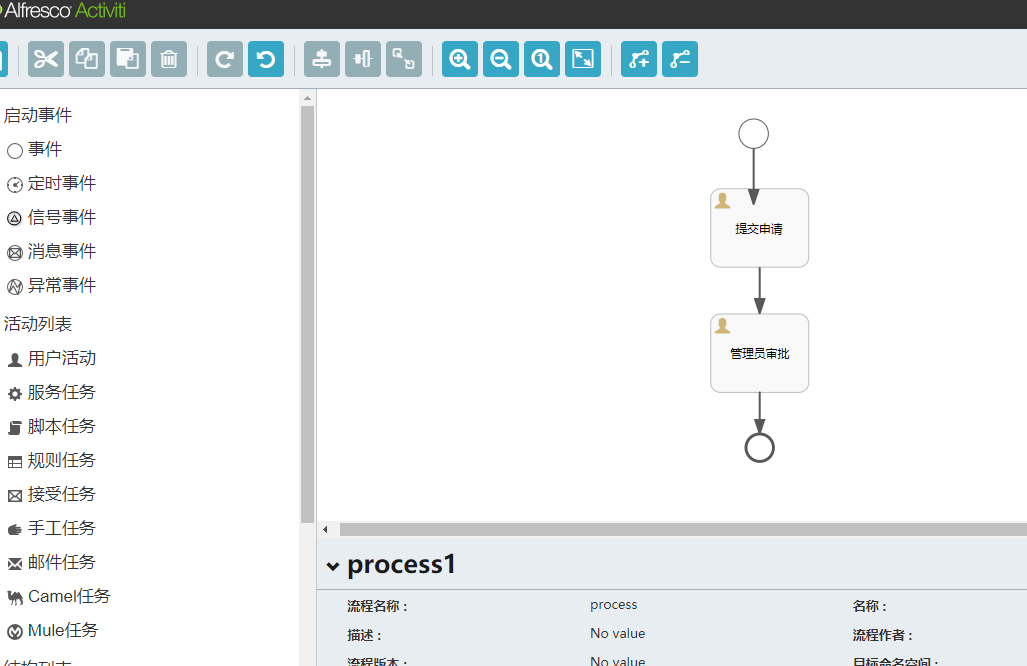Click the Same Size toolbar icon
Viewport: 1027px width, 666px height.
tap(404, 59)
